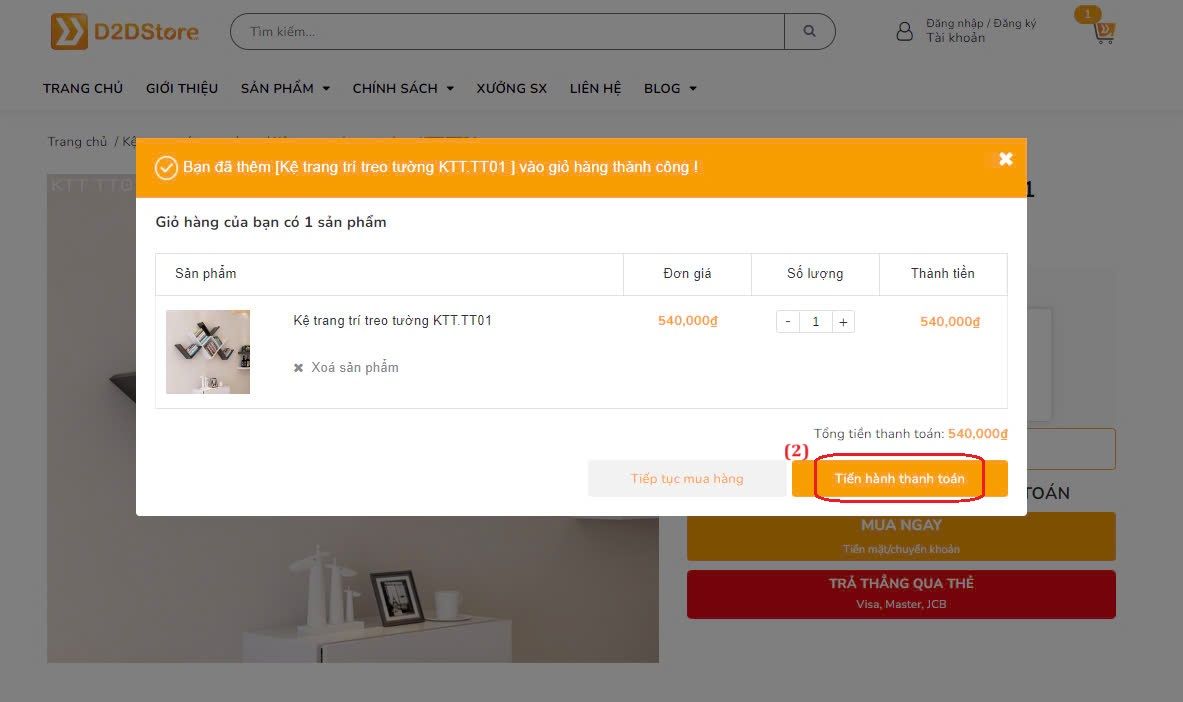Increase quantity with plus button

pyautogui.click(x=843, y=322)
